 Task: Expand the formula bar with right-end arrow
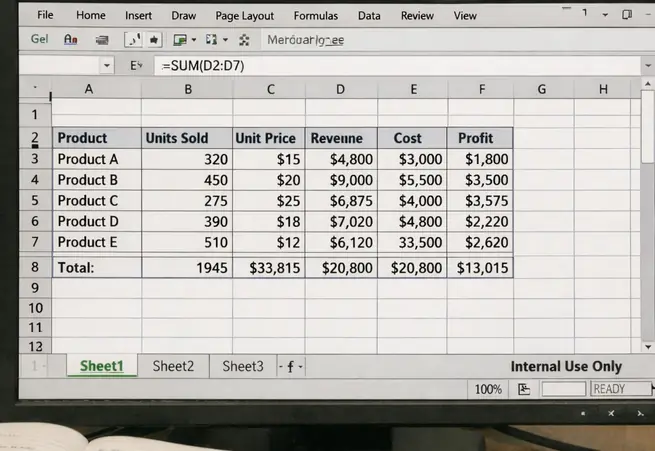(x=647, y=66)
